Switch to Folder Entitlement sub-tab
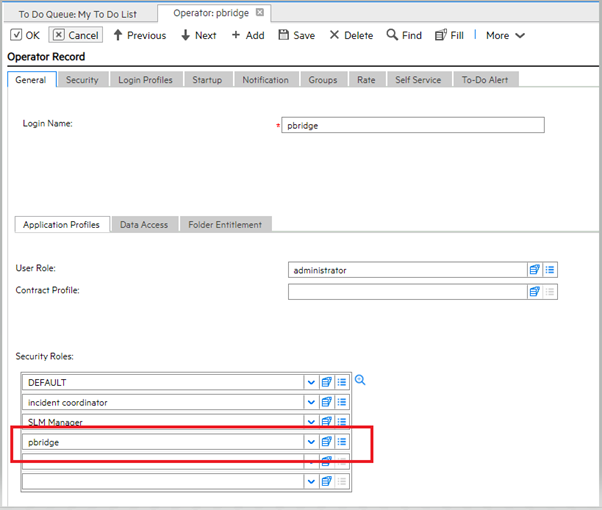 (225, 225)
